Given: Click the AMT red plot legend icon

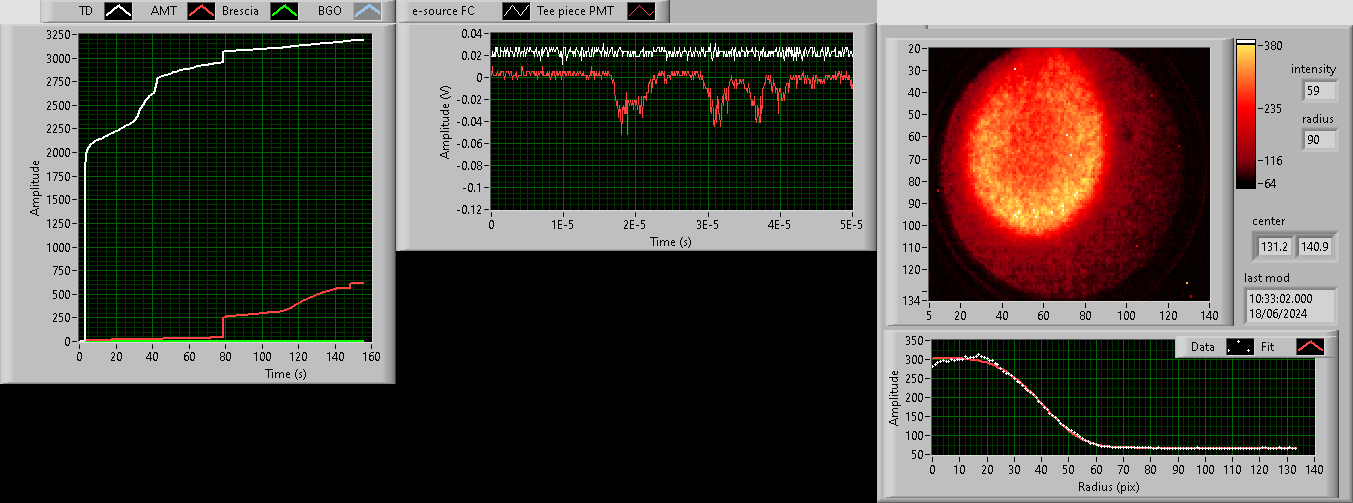Looking at the screenshot, I should (203, 12).
